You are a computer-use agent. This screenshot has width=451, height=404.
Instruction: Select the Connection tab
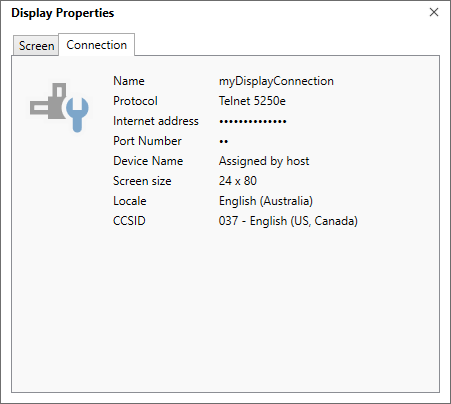click(x=97, y=45)
